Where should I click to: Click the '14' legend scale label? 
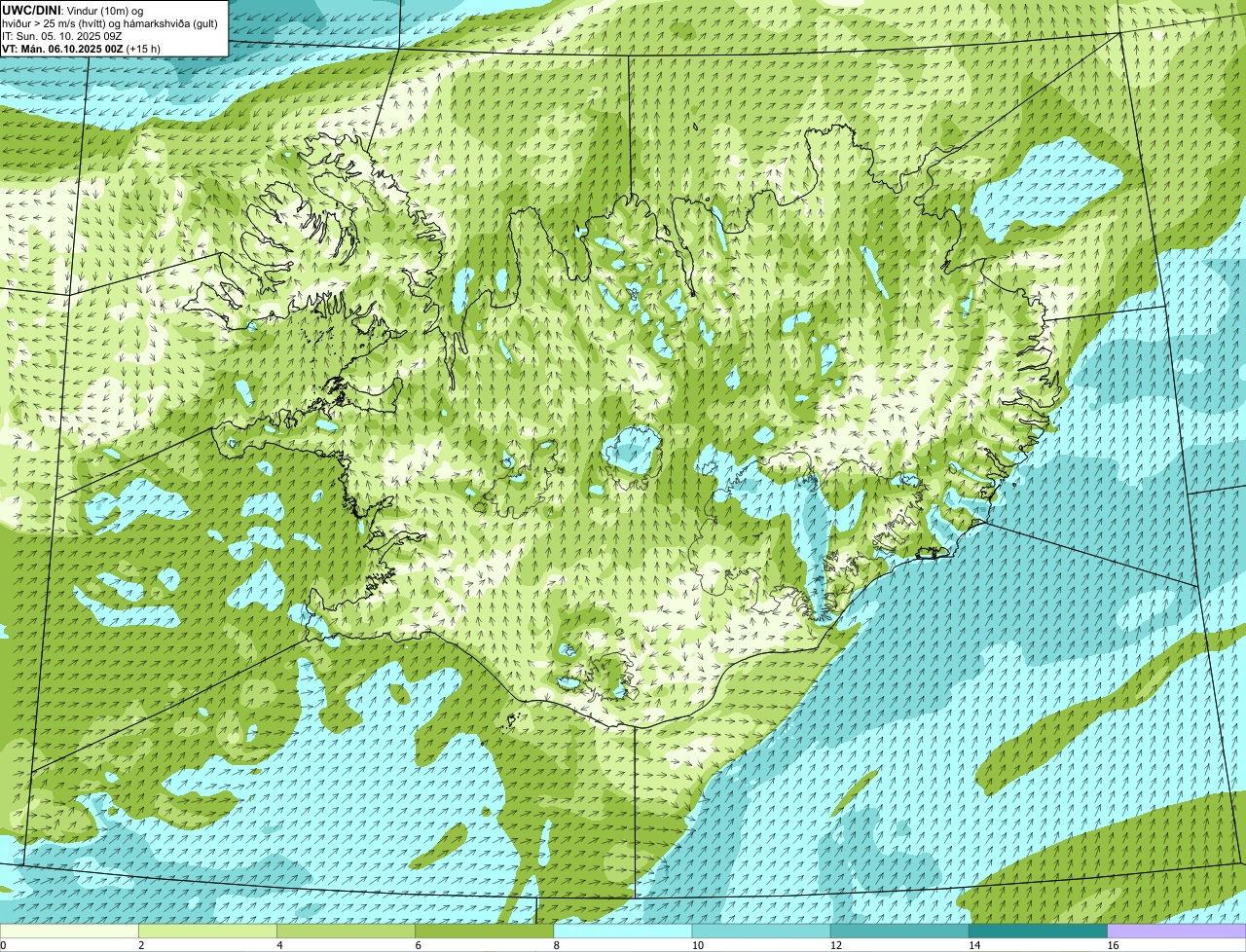tap(974, 945)
